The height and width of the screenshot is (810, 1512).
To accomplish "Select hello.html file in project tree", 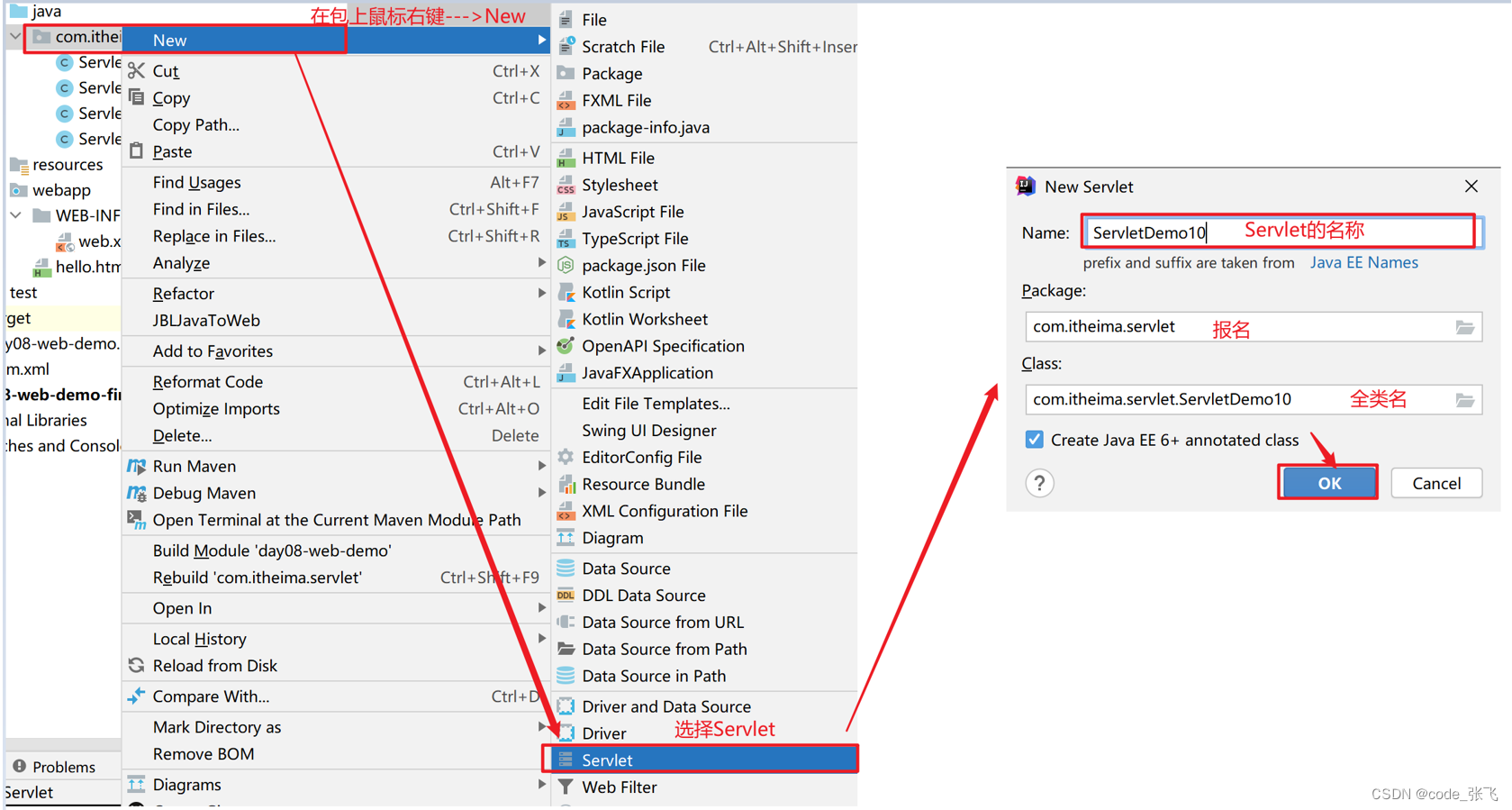I will click(x=77, y=267).
